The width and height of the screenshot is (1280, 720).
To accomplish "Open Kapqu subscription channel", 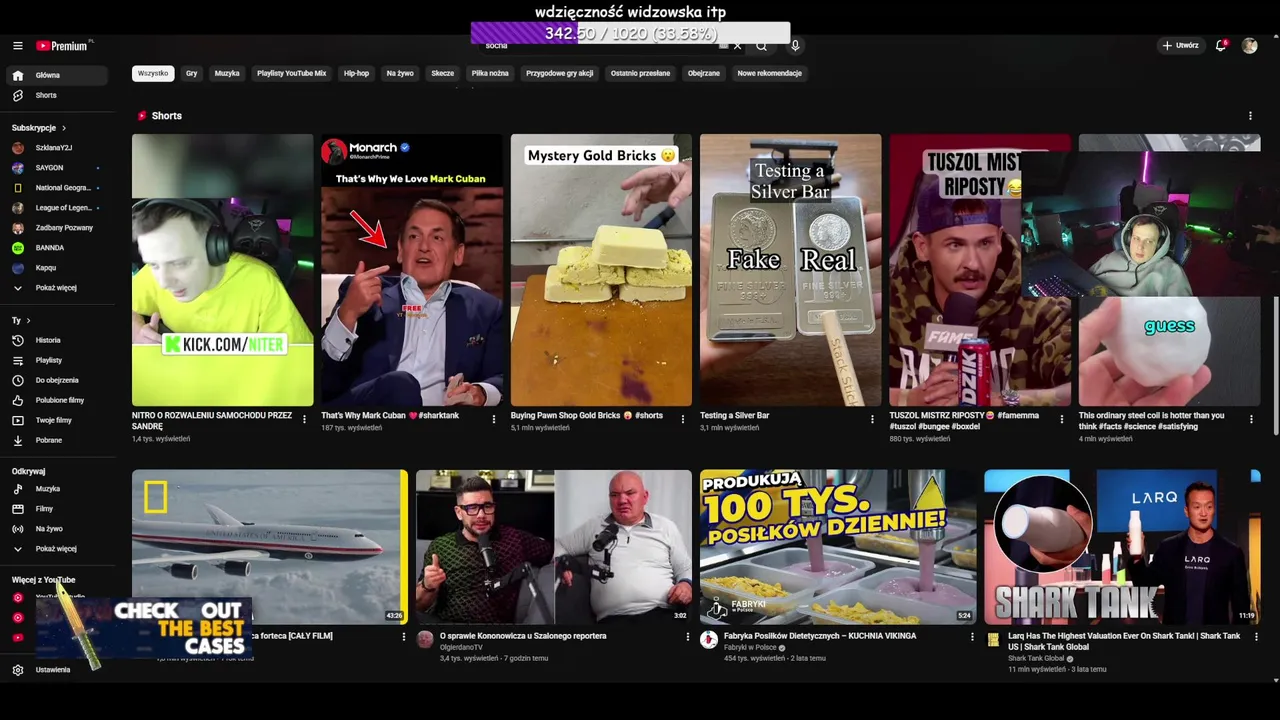I will pos(57,268).
